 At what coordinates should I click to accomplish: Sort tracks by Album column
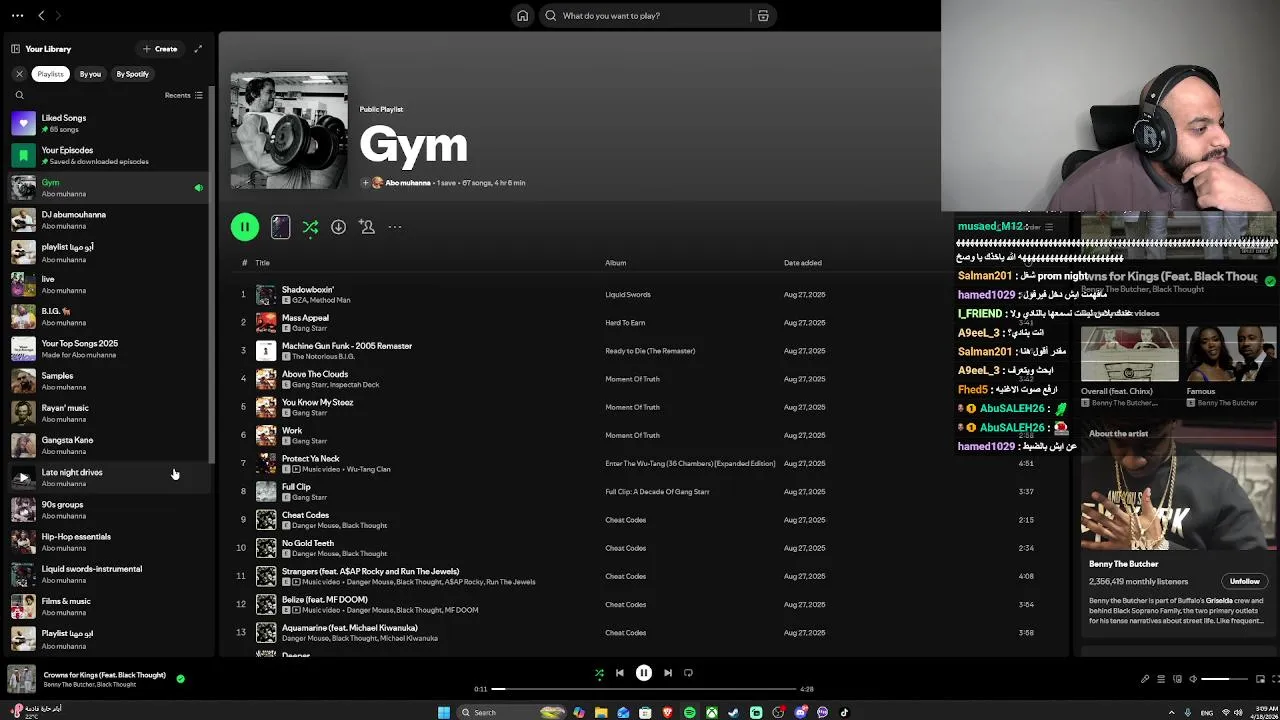click(615, 263)
